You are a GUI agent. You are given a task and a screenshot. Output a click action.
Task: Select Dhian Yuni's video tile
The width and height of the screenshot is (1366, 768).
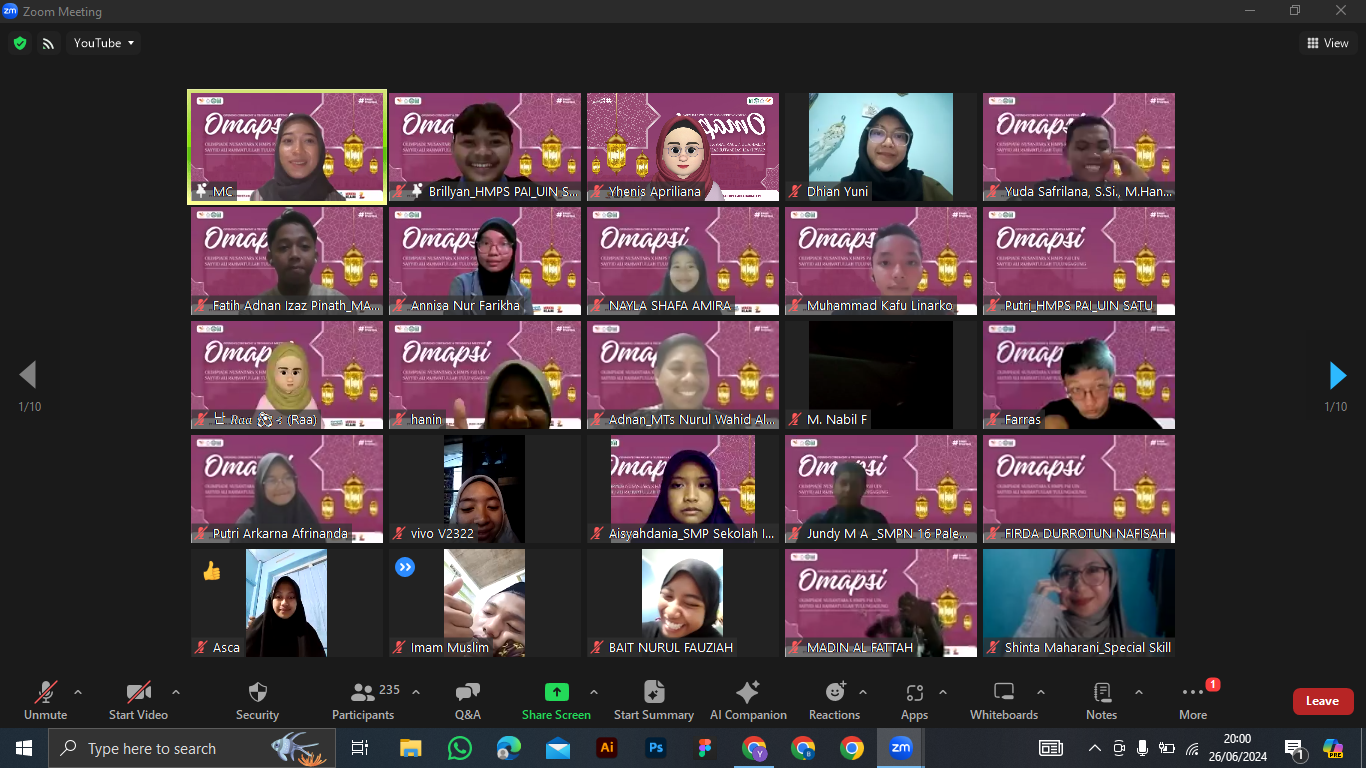(x=880, y=147)
